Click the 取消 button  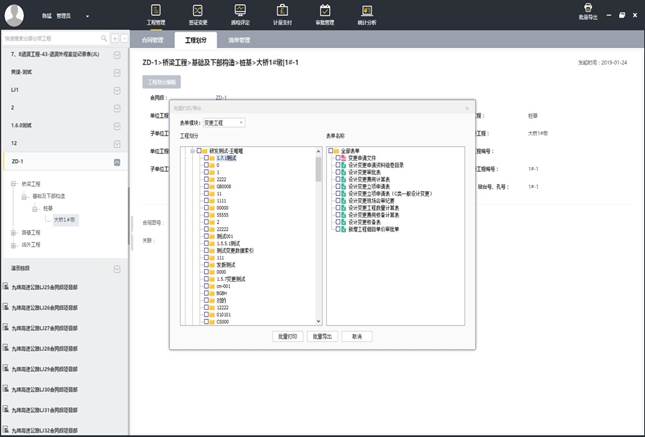point(357,336)
